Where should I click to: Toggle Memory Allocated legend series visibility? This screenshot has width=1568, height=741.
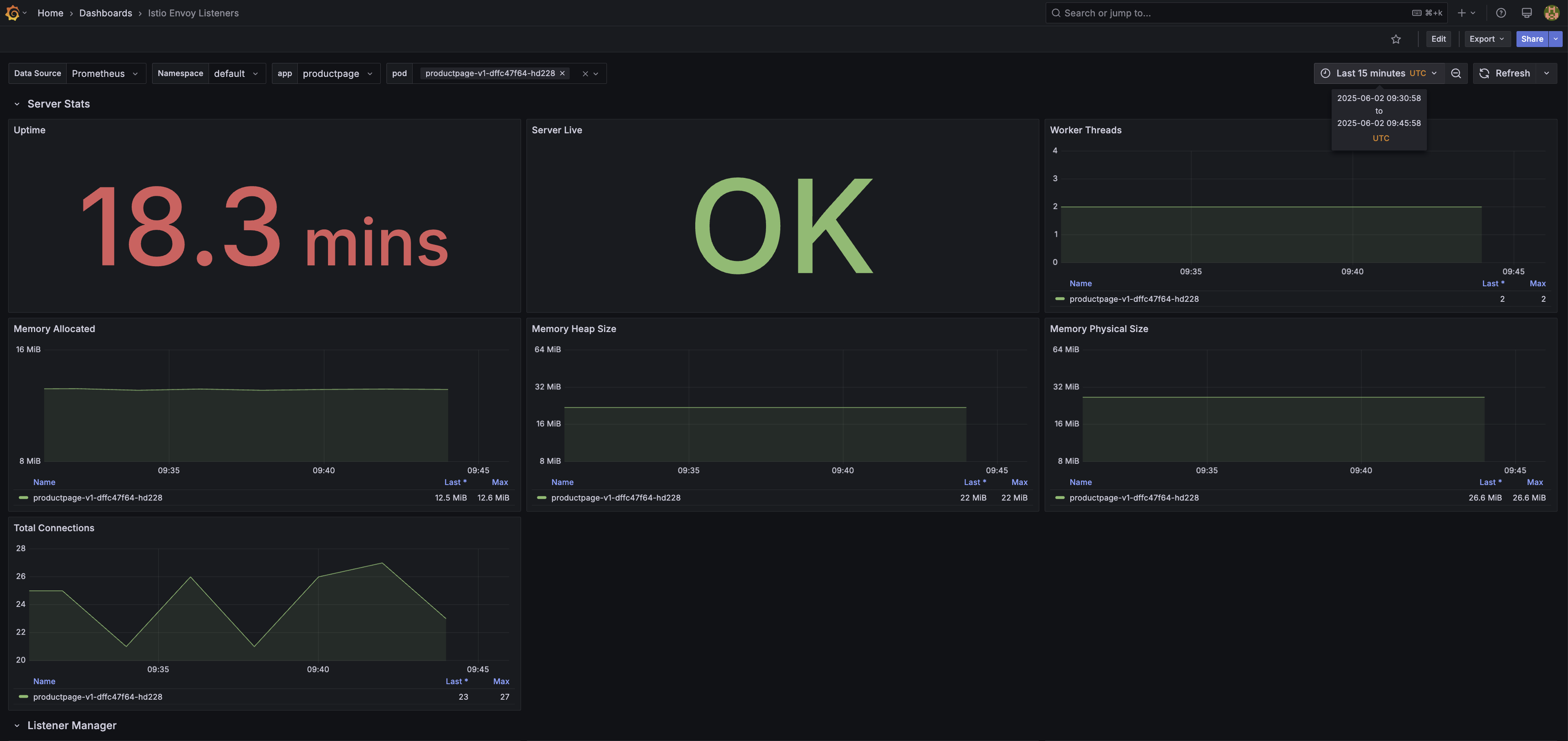pyautogui.click(x=97, y=497)
